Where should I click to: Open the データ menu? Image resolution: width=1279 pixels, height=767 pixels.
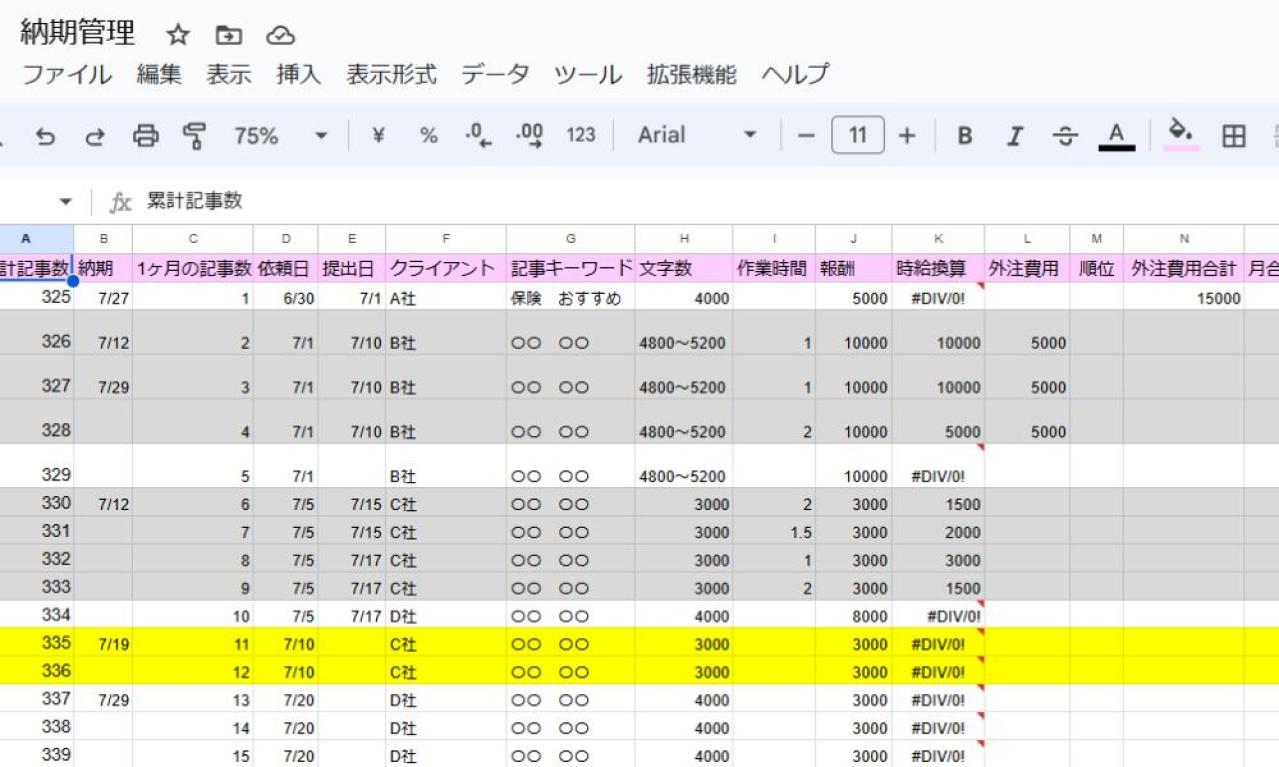coord(495,75)
